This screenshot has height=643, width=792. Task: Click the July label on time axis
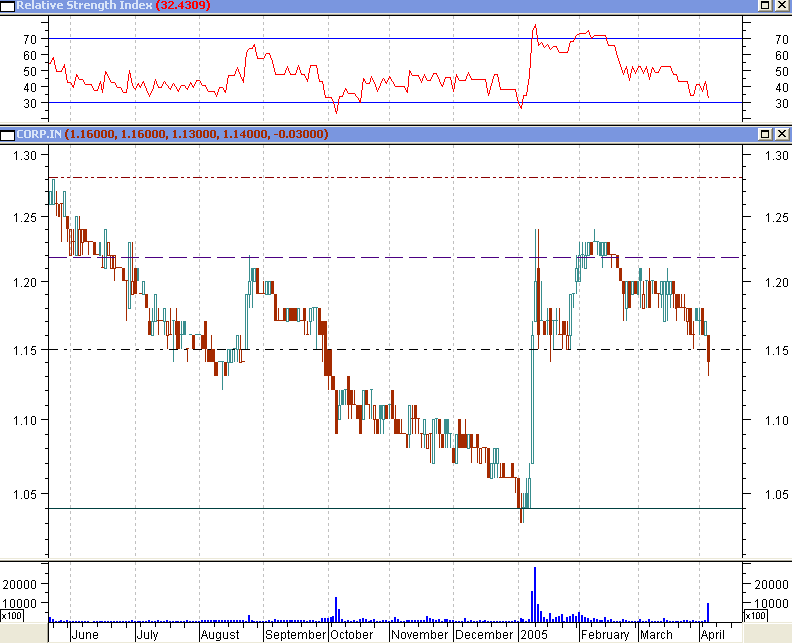(147, 634)
